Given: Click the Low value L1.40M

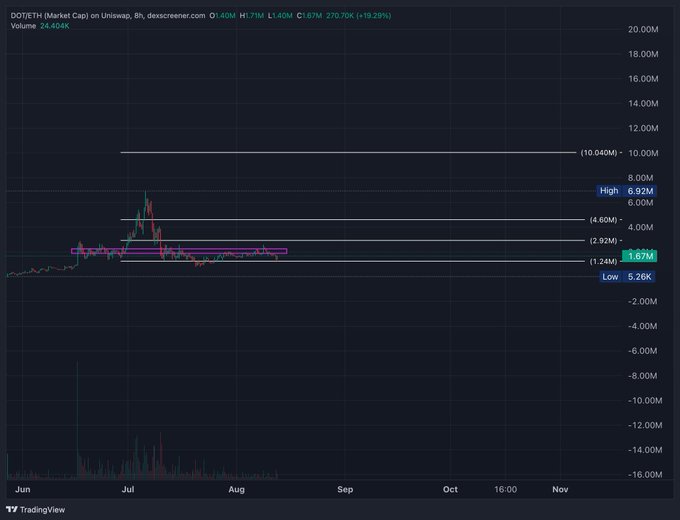Looking at the screenshot, I should (280, 16).
